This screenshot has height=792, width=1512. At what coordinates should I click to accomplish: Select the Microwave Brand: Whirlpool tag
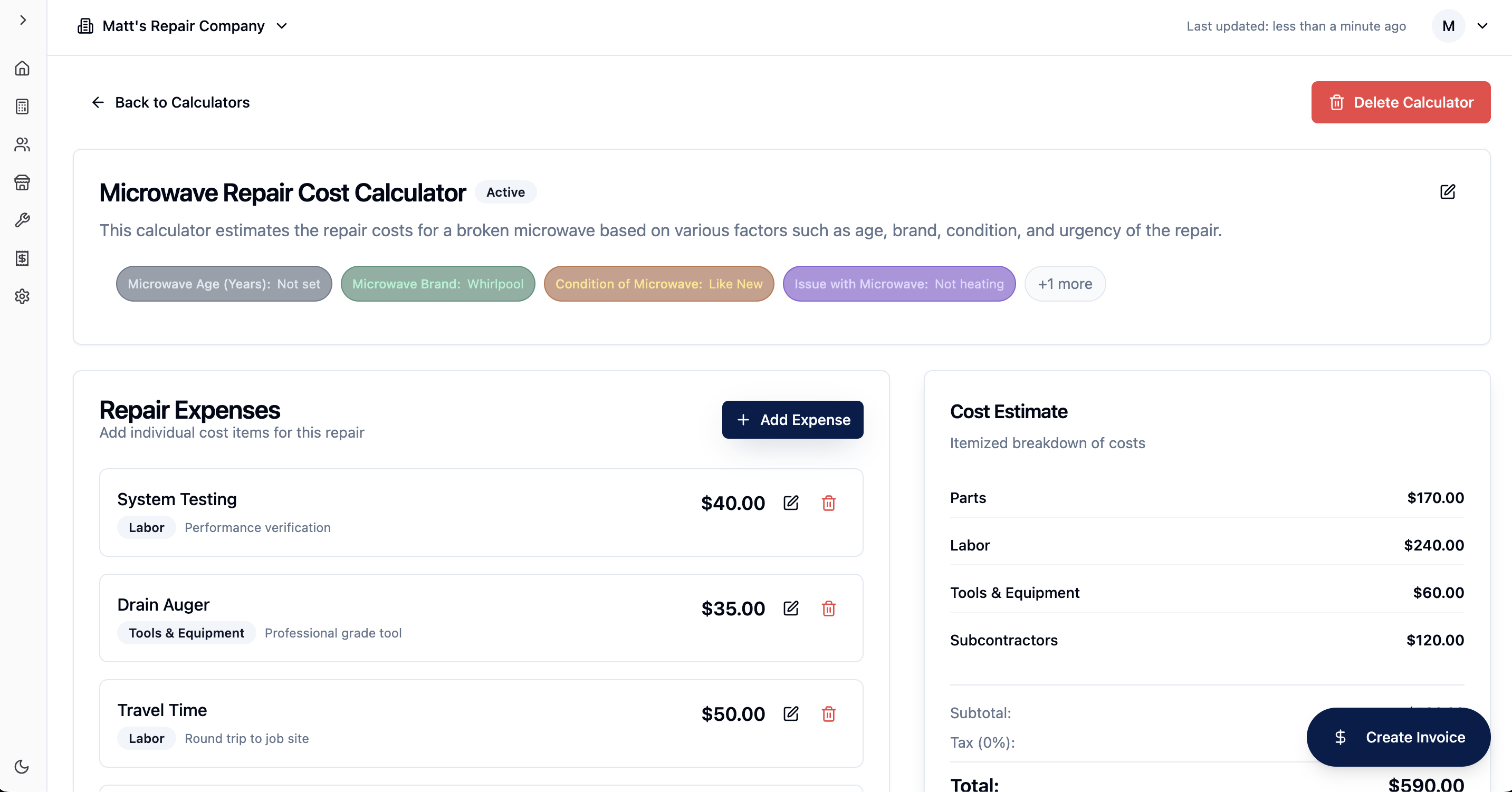[x=438, y=284]
